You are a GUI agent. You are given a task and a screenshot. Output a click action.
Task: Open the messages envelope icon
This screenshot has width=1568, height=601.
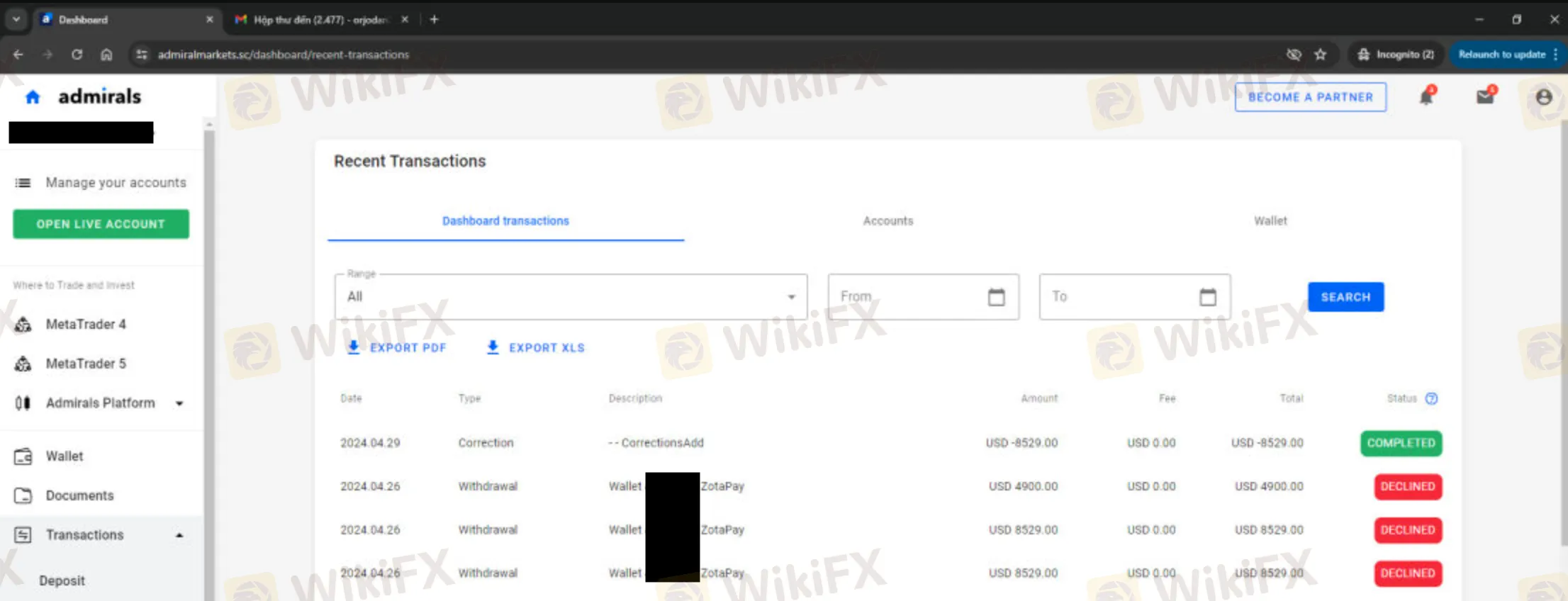point(1485,96)
